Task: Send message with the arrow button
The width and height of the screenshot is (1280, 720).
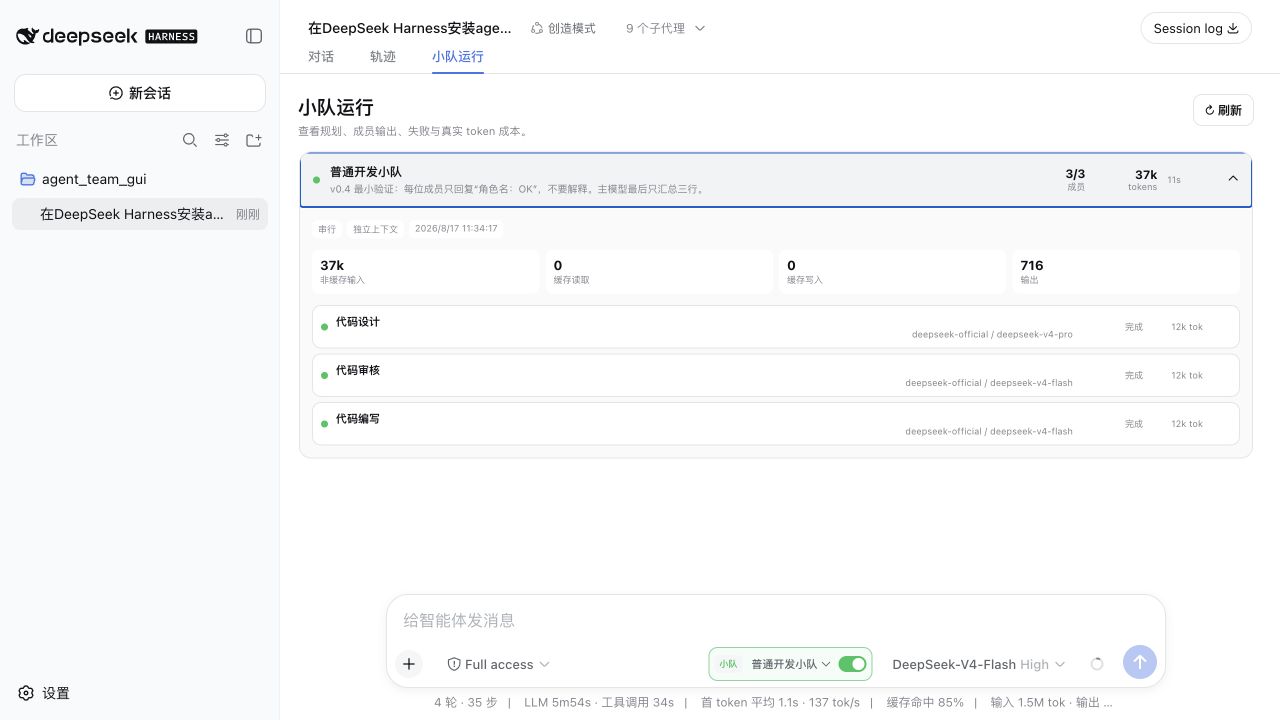Action: coord(1140,662)
